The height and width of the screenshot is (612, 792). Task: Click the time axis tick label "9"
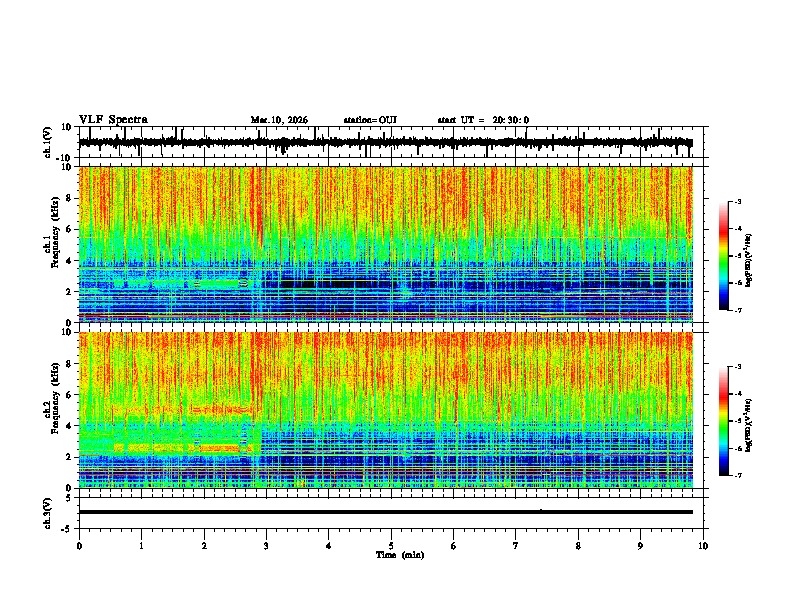(x=640, y=546)
